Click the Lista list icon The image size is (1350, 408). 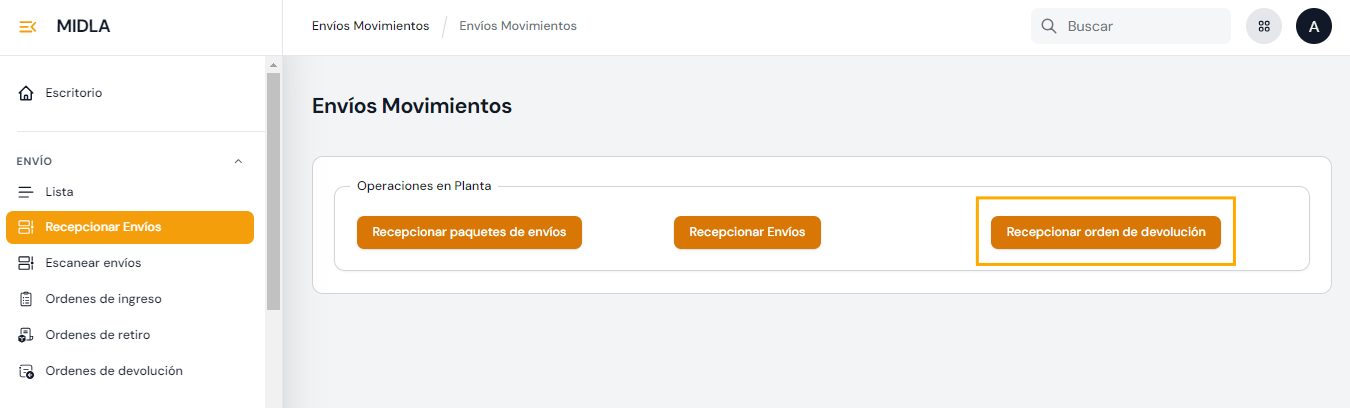tap(27, 192)
